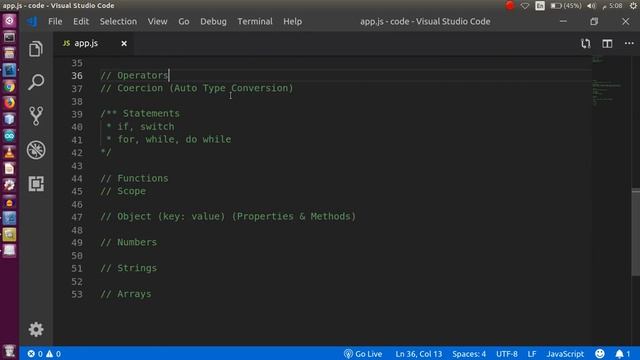
Task: Start the Go Live server from the status bar
Action: [x=363, y=354]
